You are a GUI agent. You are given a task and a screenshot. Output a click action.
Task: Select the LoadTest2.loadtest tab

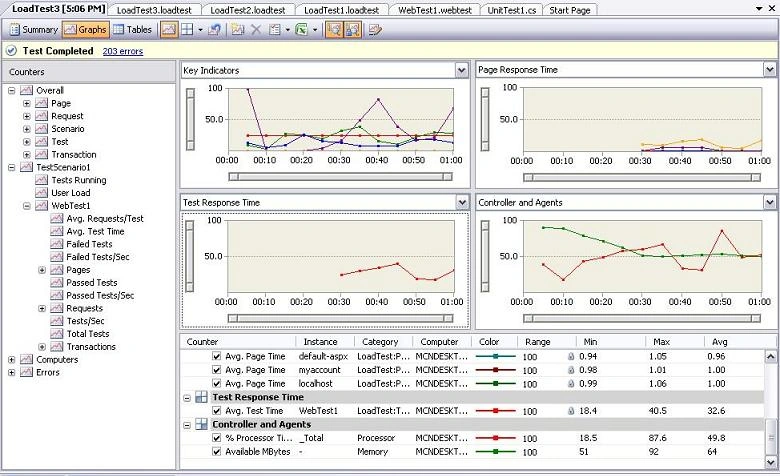(x=248, y=10)
